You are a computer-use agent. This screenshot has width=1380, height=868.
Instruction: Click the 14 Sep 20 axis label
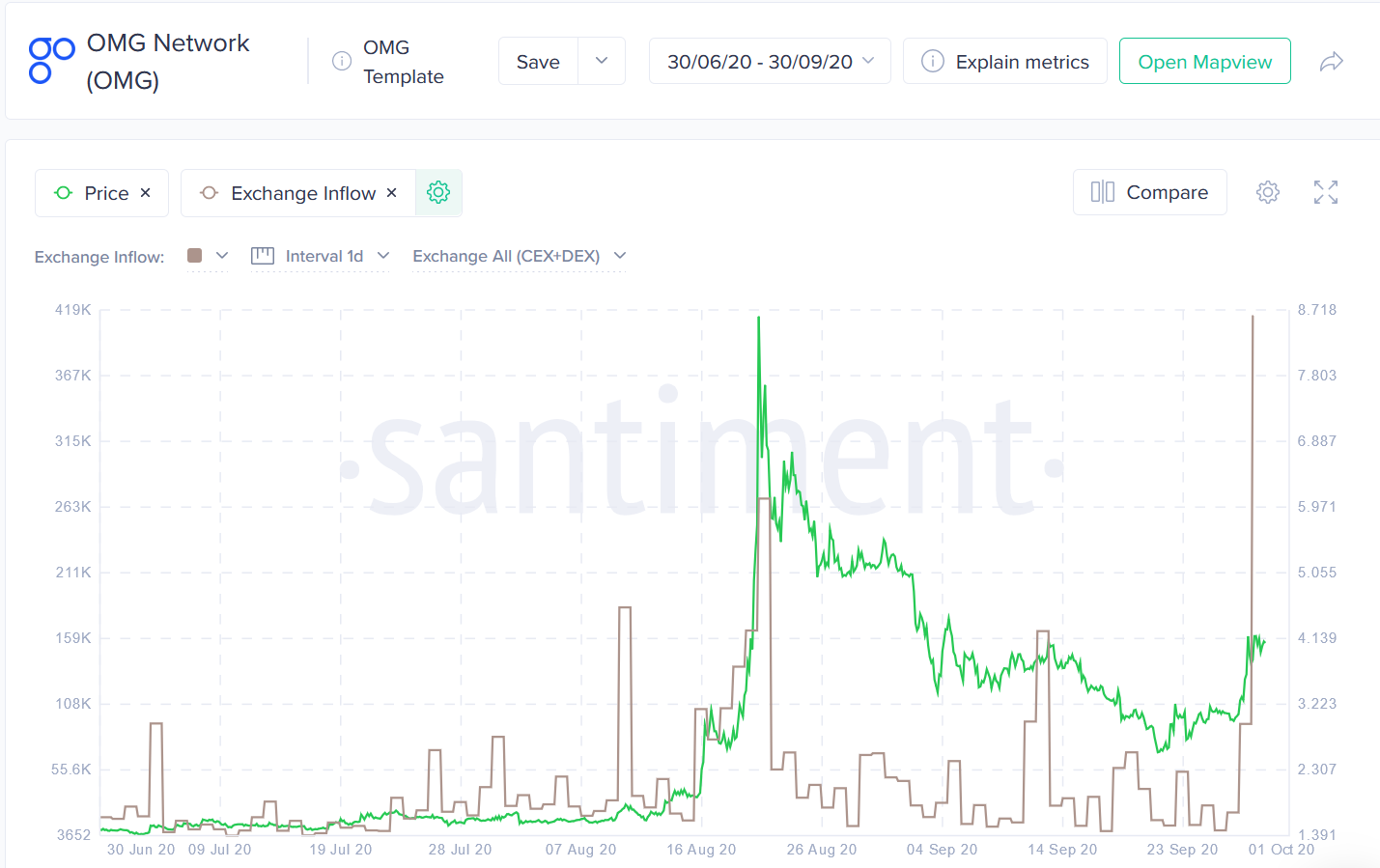[1062, 850]
